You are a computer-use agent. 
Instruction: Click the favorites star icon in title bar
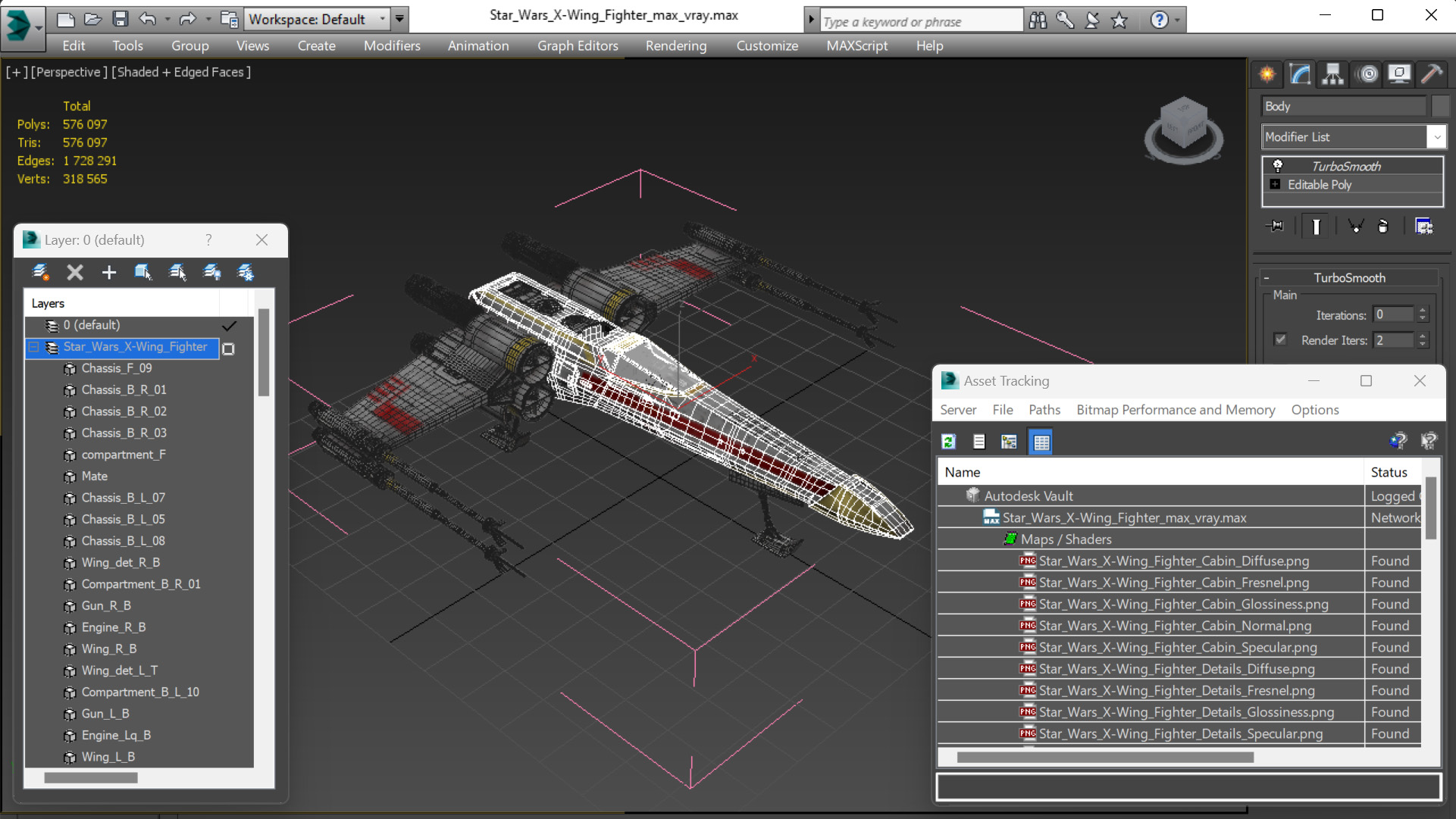click(x=1119, y=20)
